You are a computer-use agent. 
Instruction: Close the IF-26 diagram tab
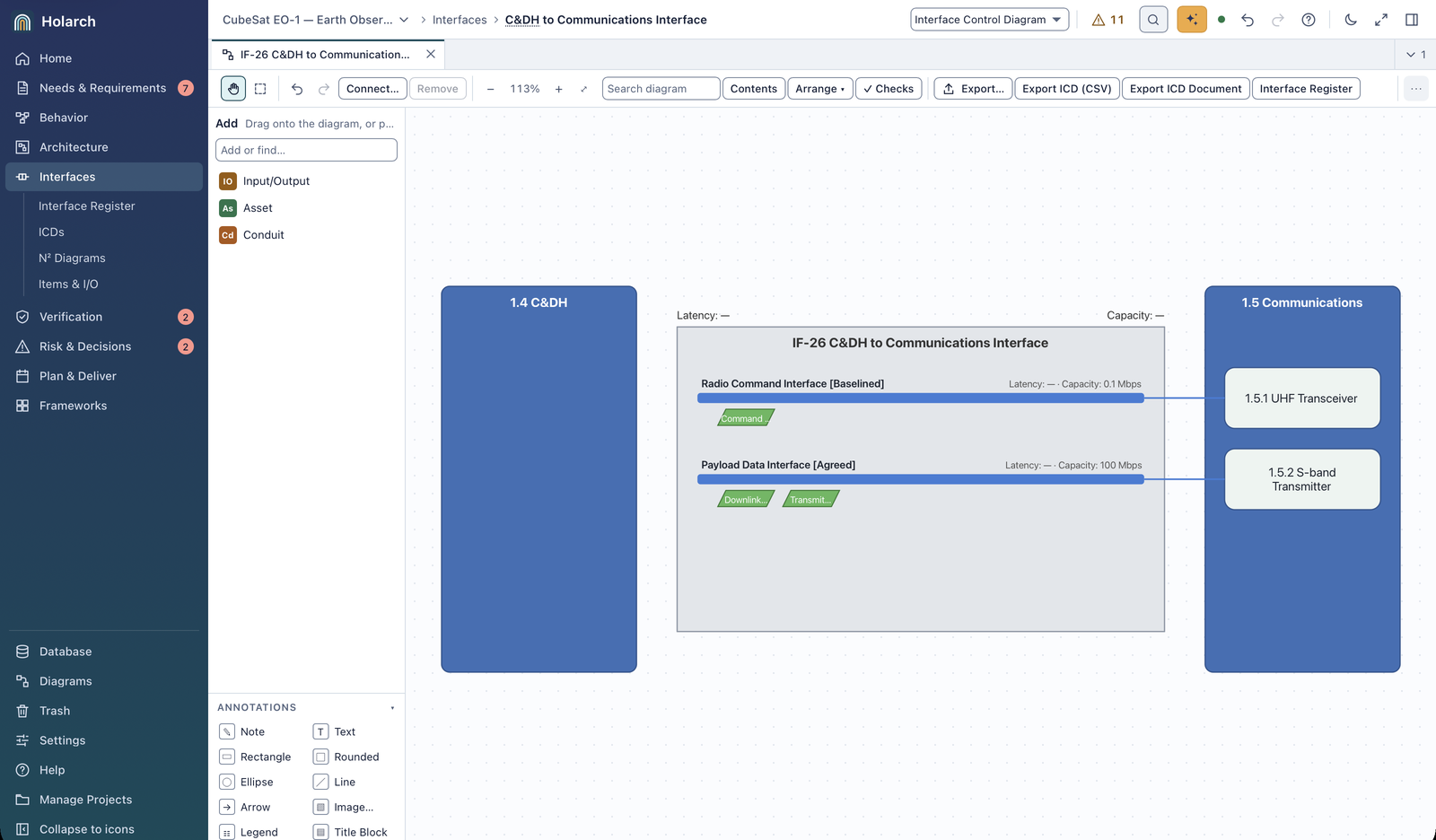point(431,55)
